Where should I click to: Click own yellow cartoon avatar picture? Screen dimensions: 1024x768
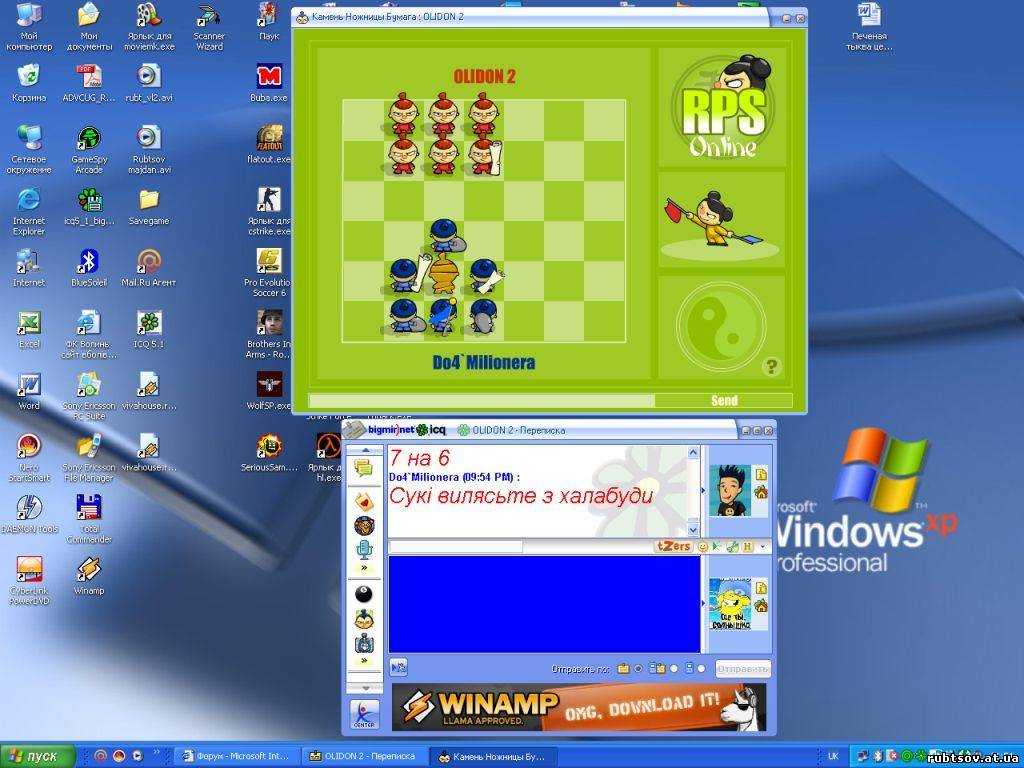tap(730, 604)
